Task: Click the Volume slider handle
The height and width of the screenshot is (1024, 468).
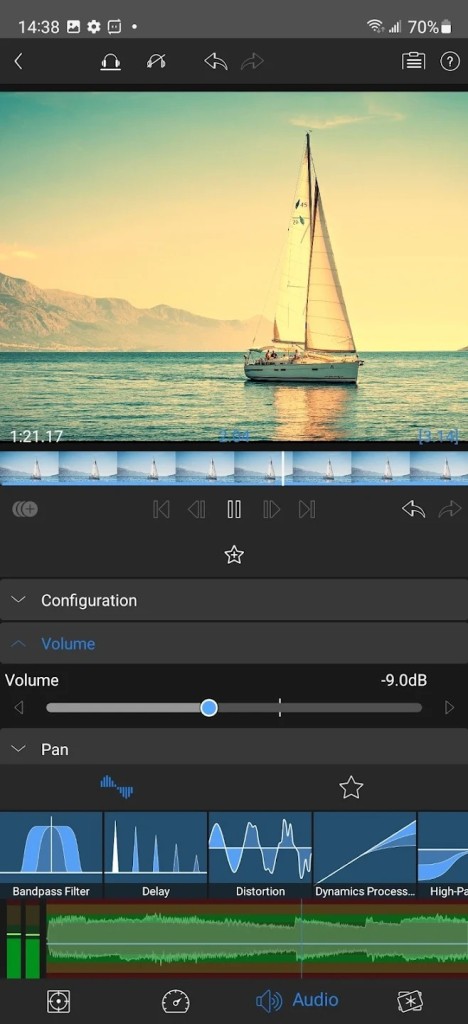Action: click(209, 708)
